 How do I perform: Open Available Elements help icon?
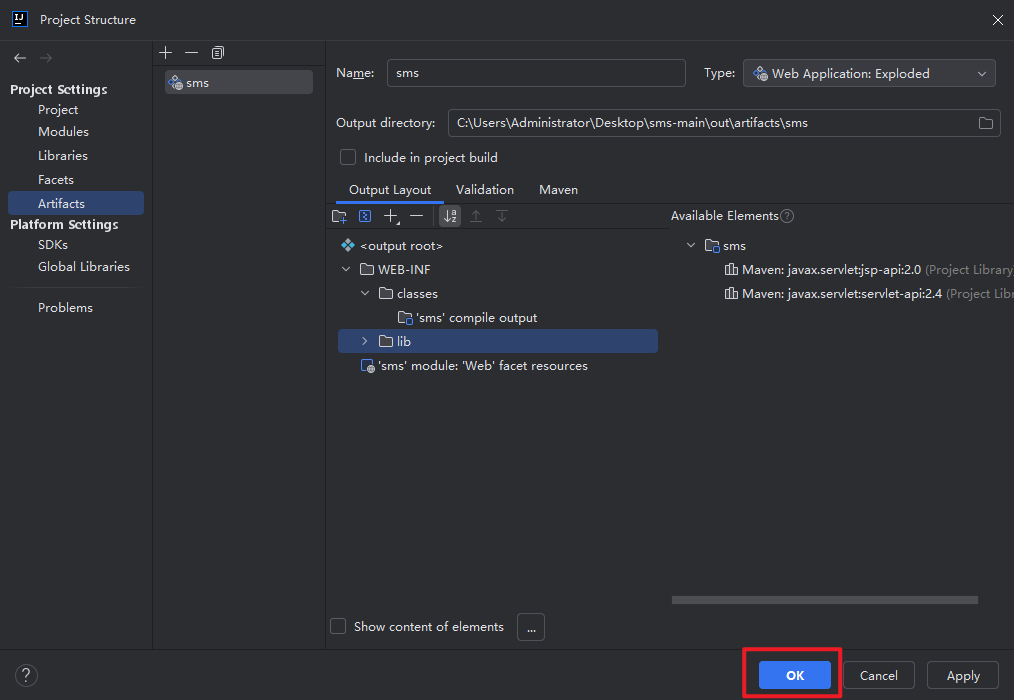pyautogui.click(x=787, y=216)
